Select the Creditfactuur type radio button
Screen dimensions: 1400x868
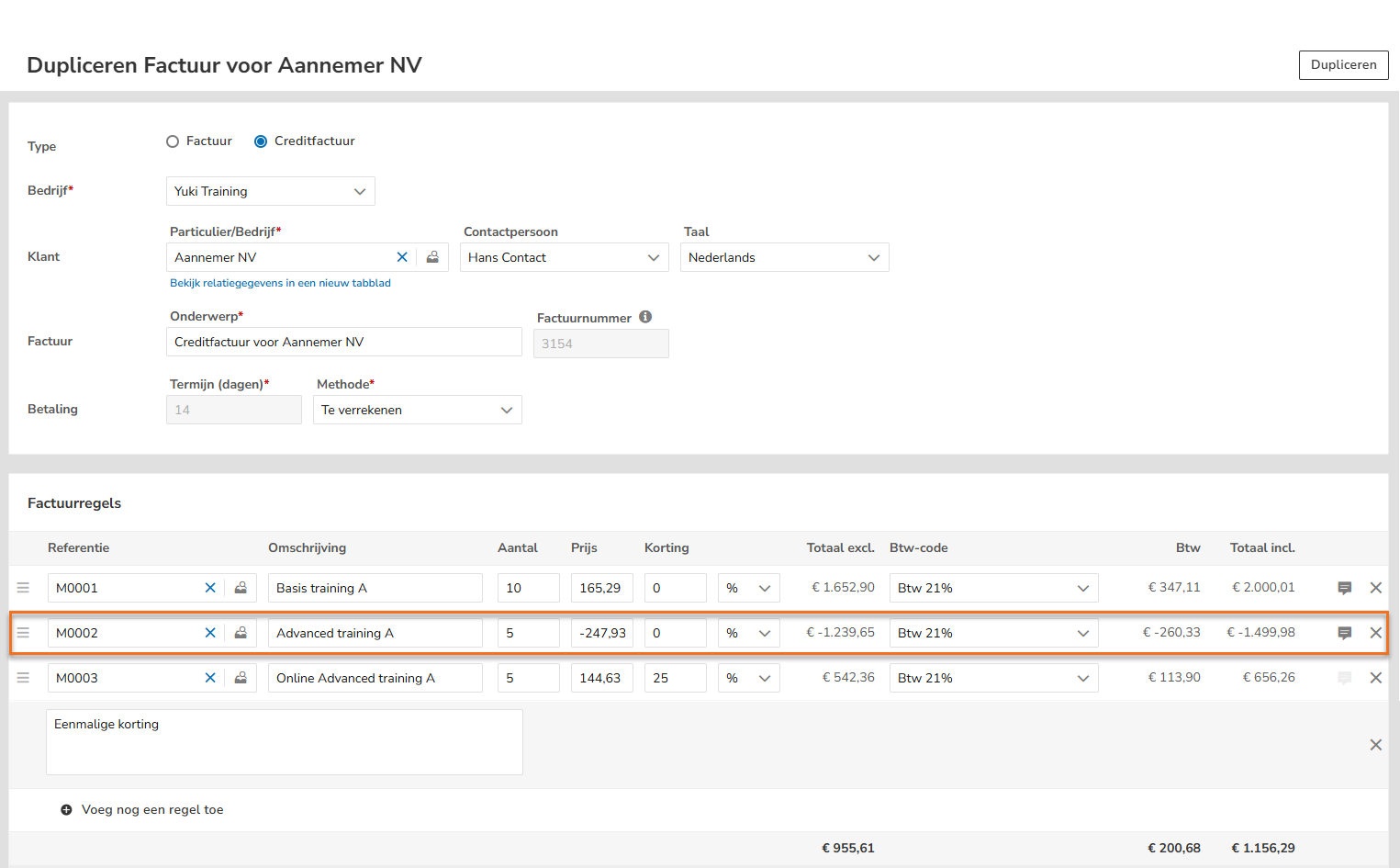pyautogui.click(x=261, y=141)
